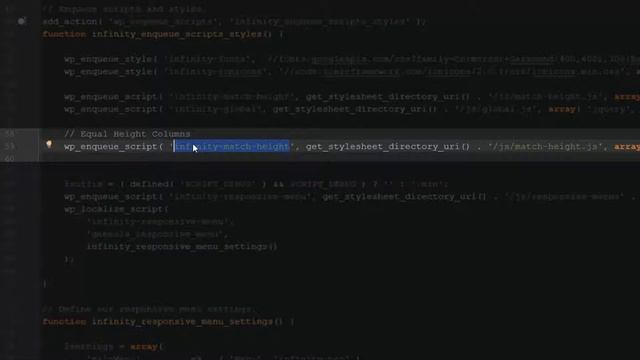The image size is (640, 360).
Task: Click 'wp_enqueue_script(' on the highlighted line
Action: (x=113, y=147)
